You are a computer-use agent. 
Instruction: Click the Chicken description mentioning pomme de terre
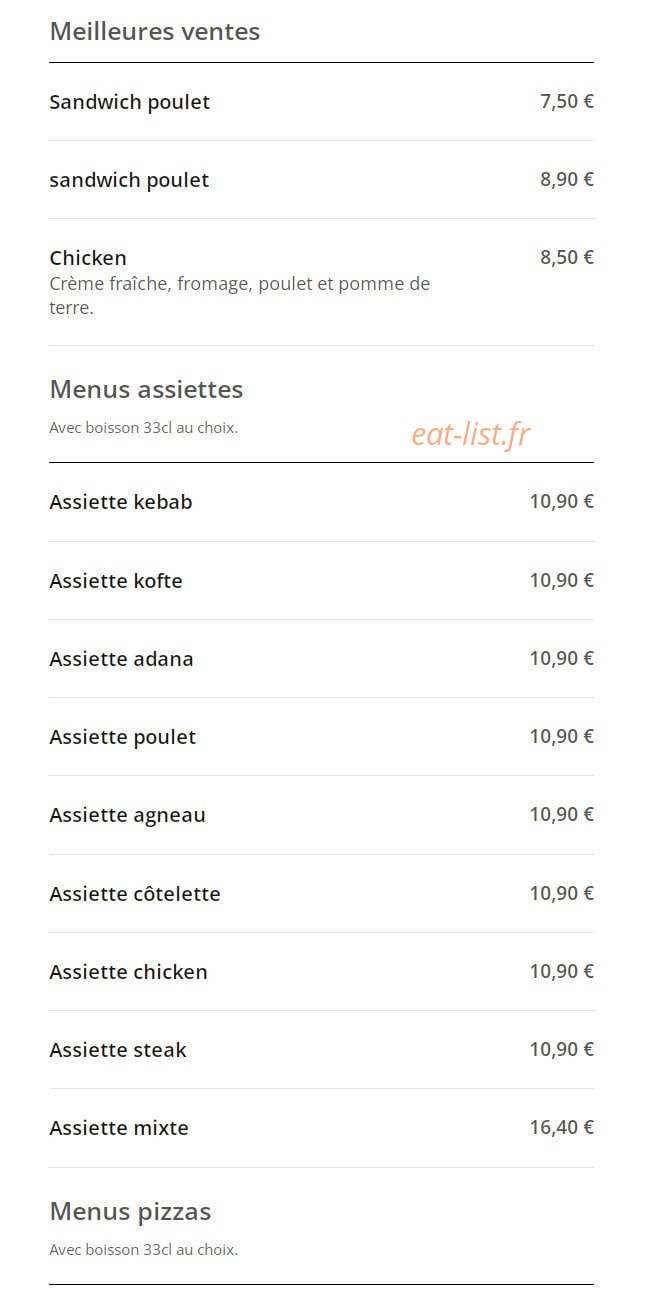(x=240, y=296)
